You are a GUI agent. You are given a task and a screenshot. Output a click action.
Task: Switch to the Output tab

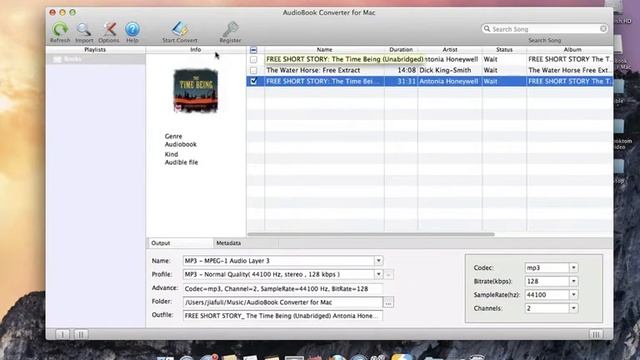(x=180, y=243)
